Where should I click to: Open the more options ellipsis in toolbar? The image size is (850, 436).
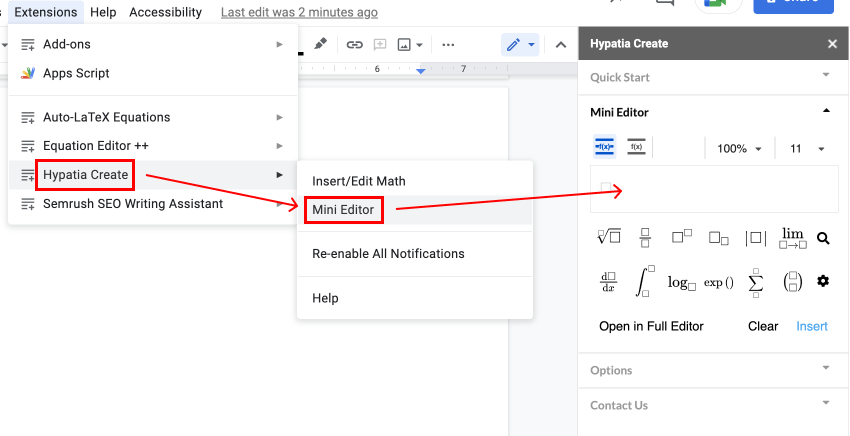tap(448, 44)
